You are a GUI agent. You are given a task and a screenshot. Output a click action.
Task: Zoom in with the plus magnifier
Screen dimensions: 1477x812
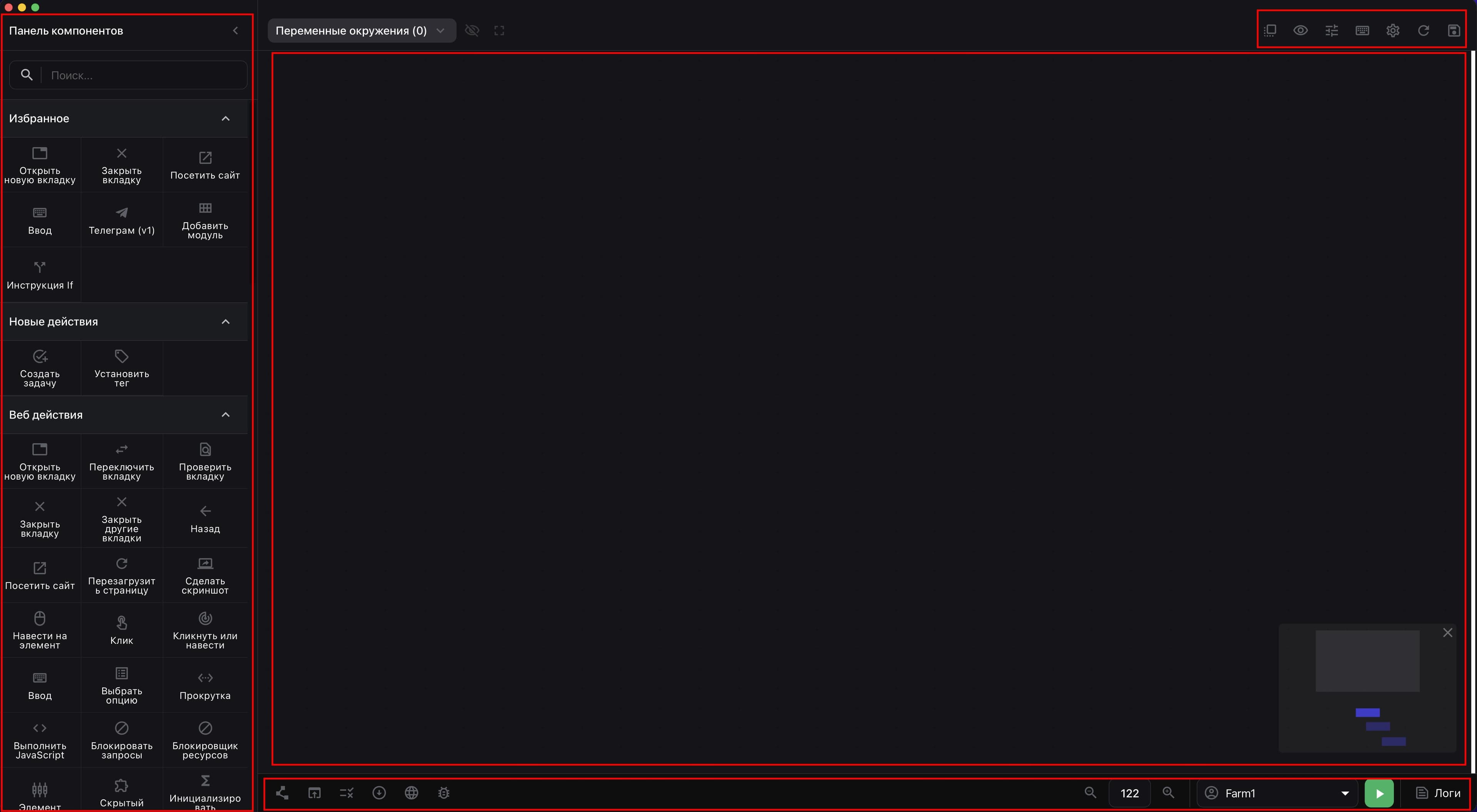coord(1168,792)
